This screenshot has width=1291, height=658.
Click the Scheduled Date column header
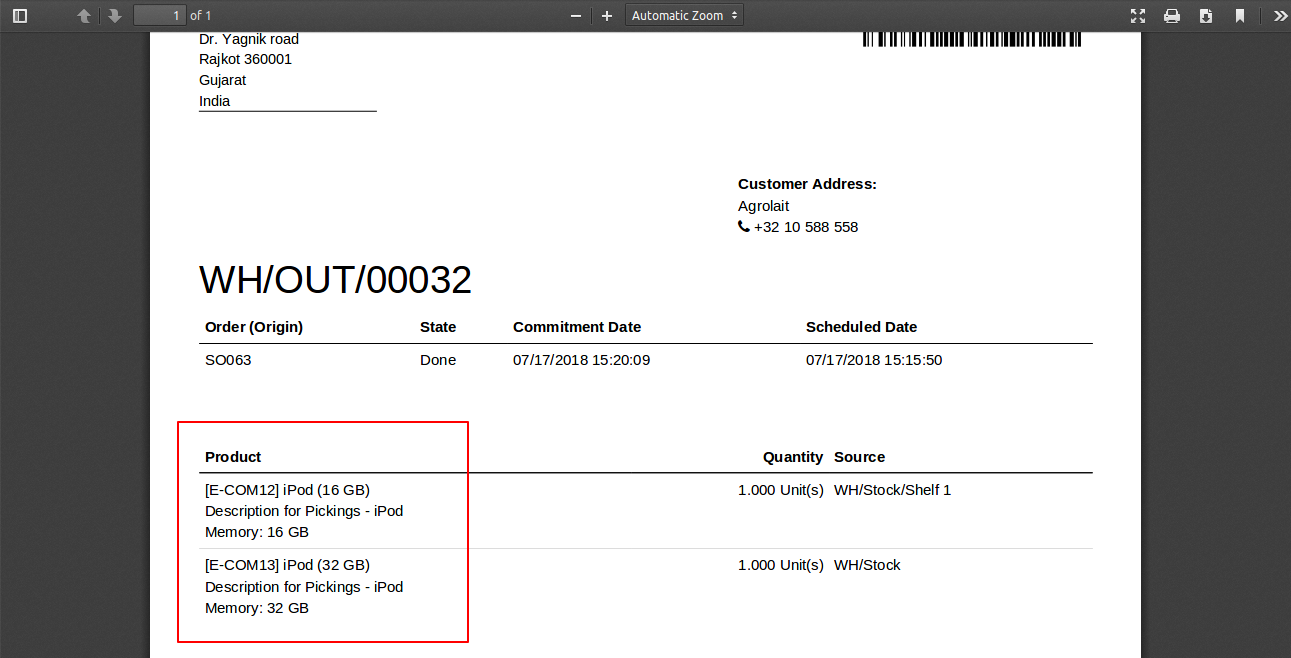[862, 327]
